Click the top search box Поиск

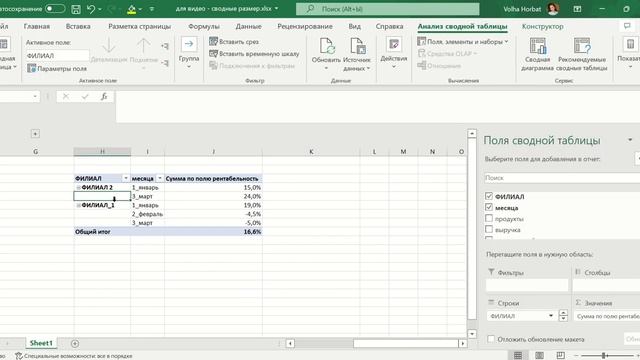coord(388,9)
